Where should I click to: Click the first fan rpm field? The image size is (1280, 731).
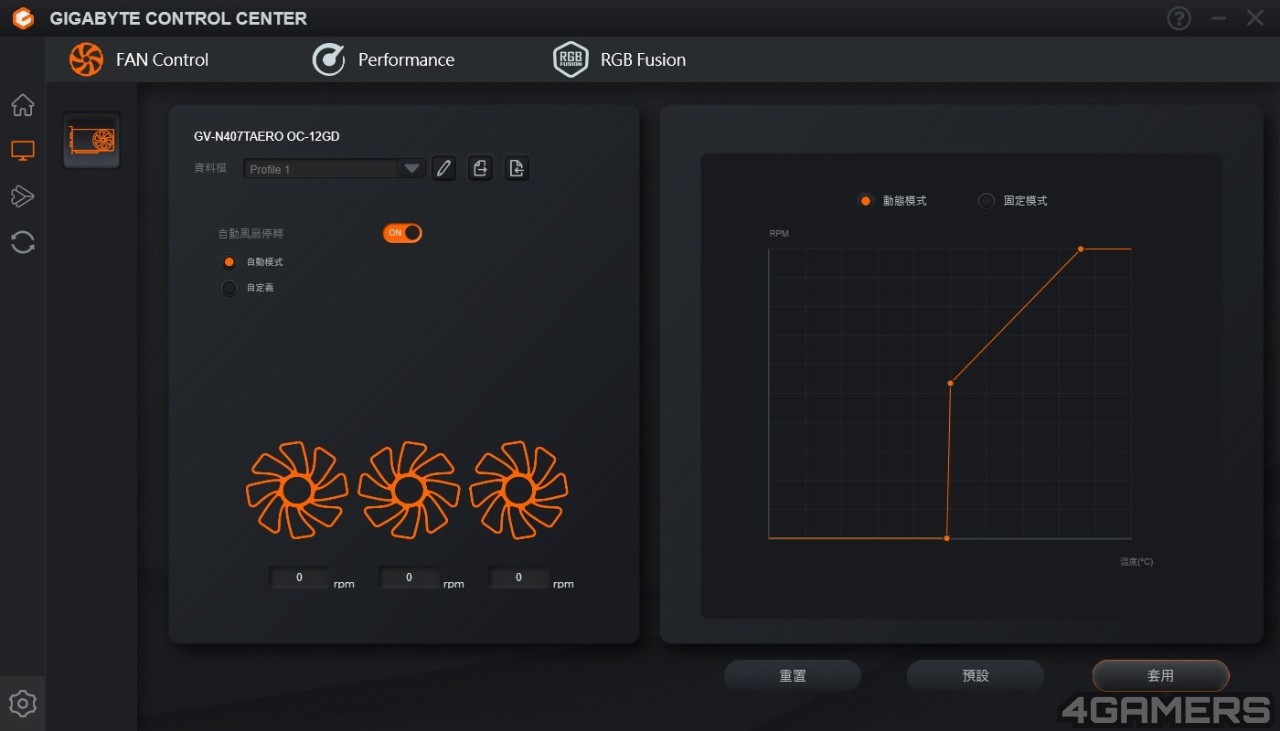point(300,577)
